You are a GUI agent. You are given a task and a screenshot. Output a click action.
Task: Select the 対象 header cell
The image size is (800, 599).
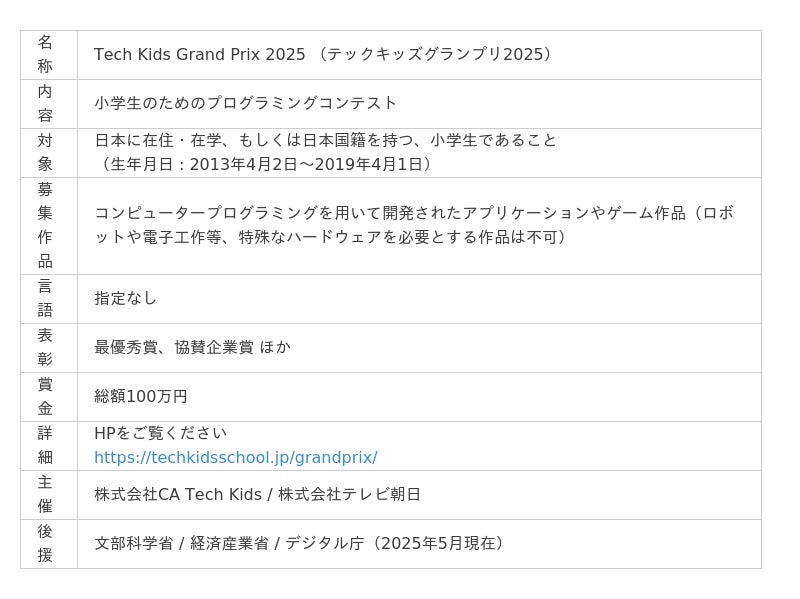(49, 153)
